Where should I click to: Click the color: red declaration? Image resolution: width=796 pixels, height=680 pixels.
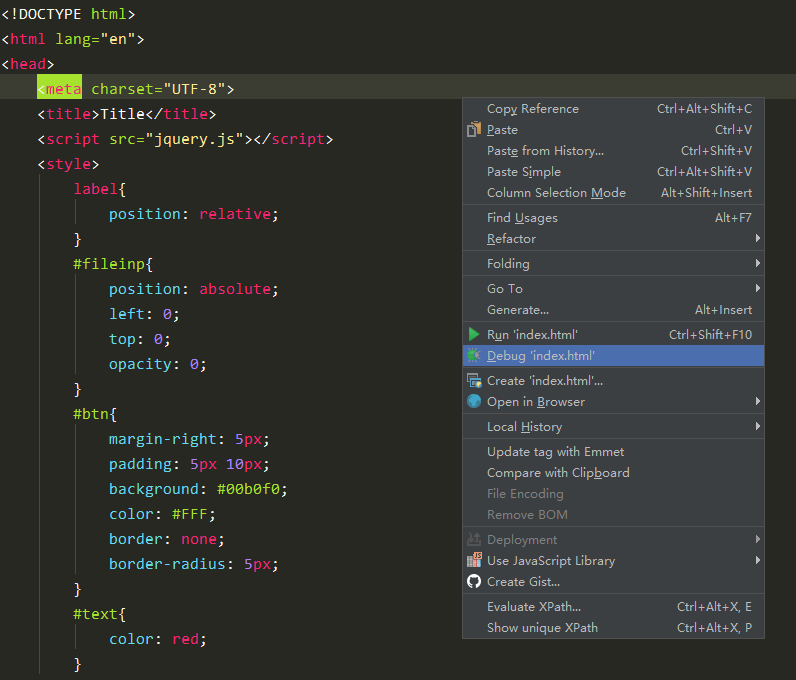157,639
